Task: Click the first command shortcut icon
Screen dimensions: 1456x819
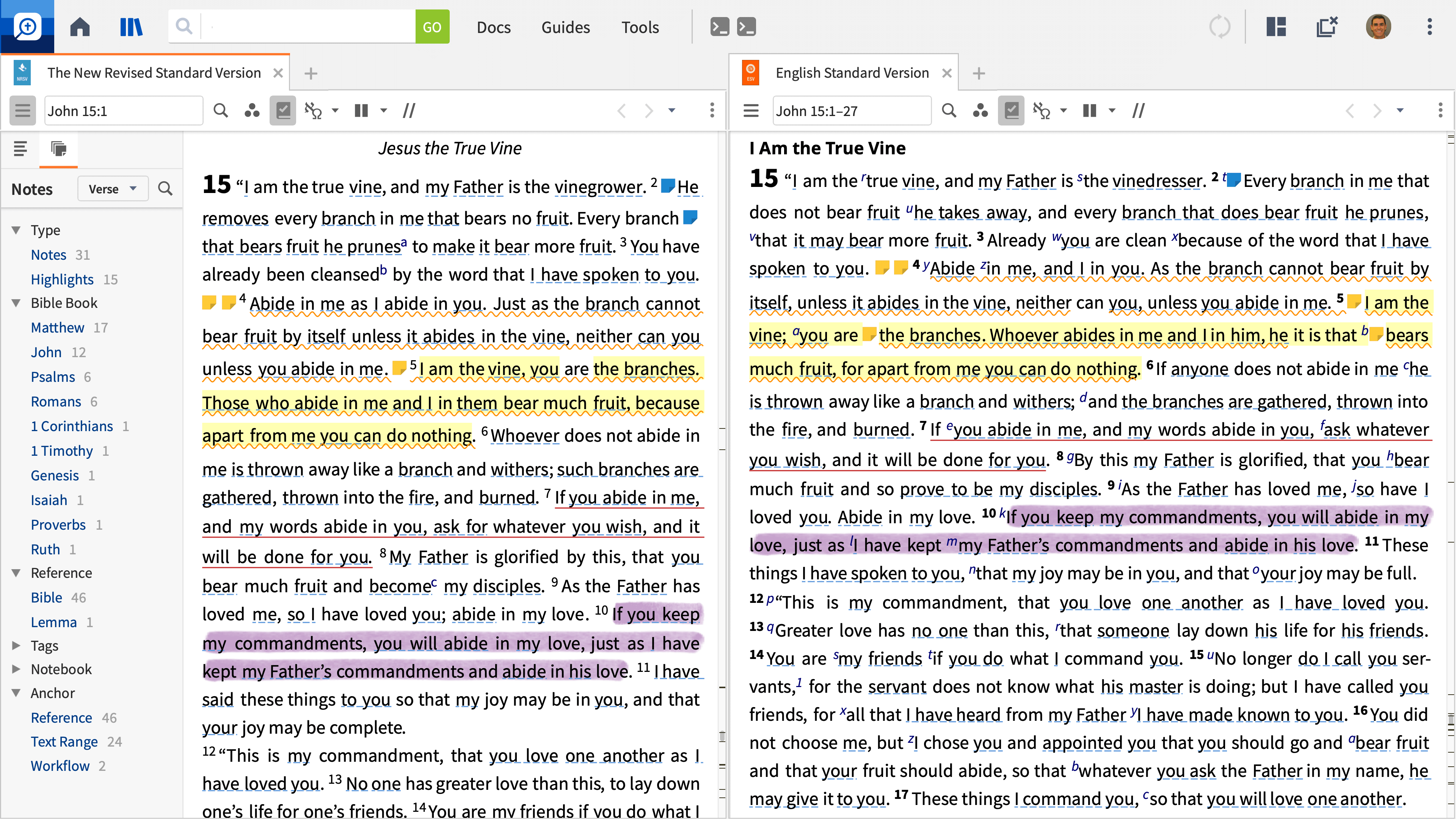Action: (x=719, y=27)
